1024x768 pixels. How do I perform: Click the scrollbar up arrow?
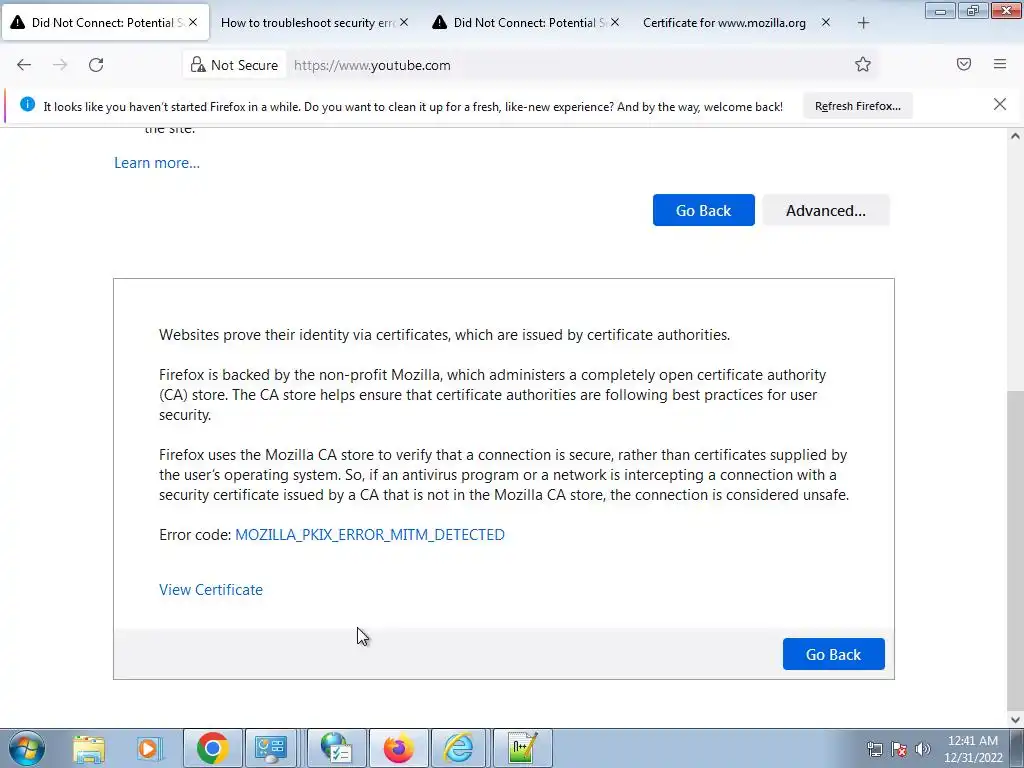(x=1015, y=136)
